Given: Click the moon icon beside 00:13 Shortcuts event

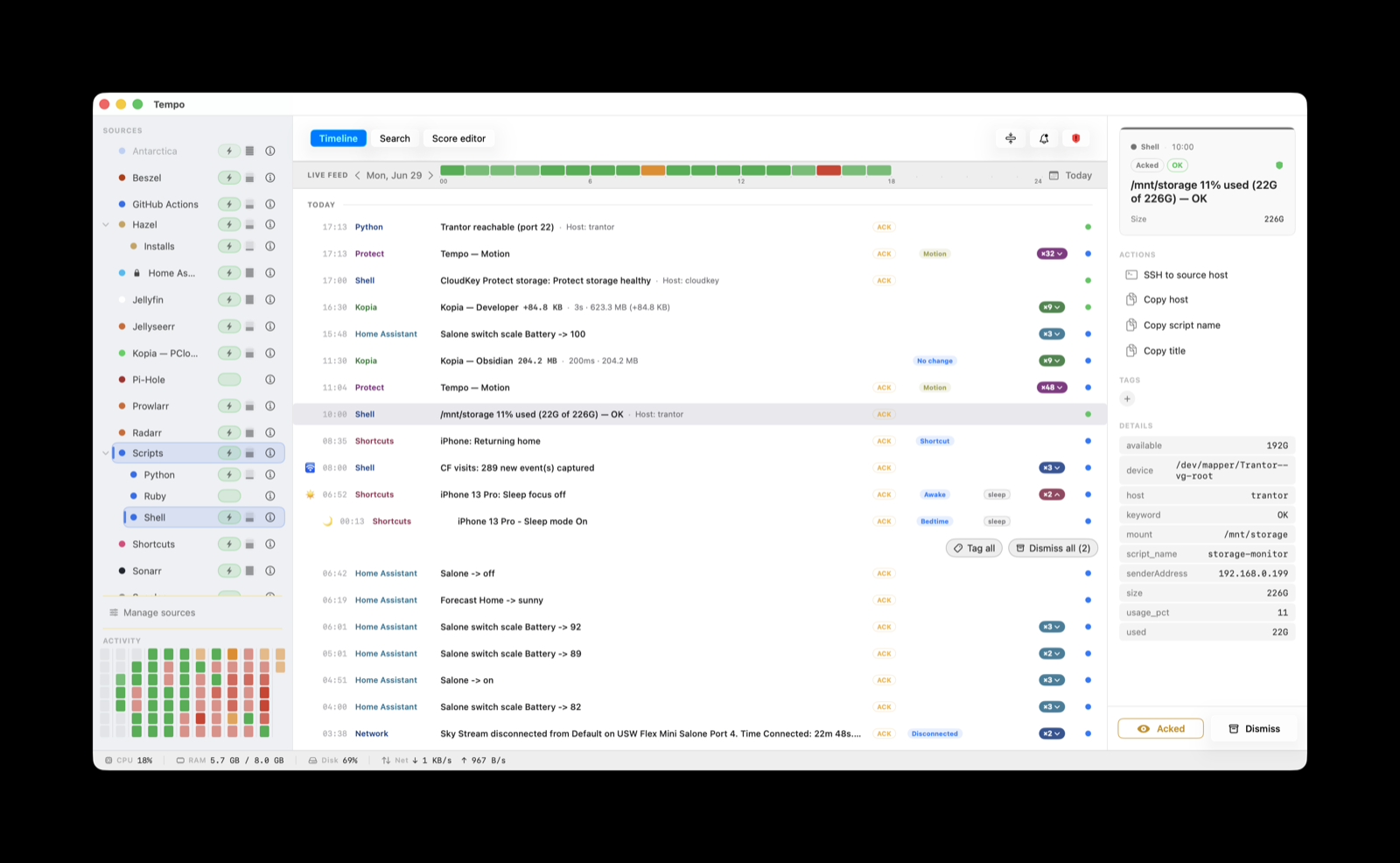Looking at the screenshot, I should pyautogui.click(x=328, y=522).
